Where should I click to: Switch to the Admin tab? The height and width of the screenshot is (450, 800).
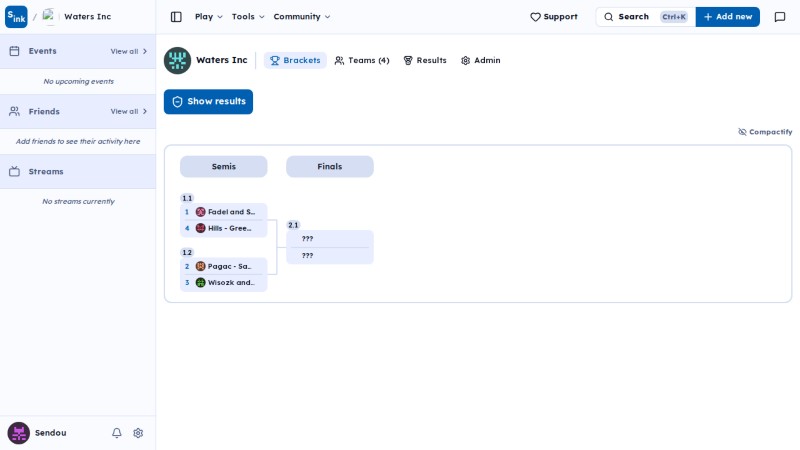coord(480,60)
